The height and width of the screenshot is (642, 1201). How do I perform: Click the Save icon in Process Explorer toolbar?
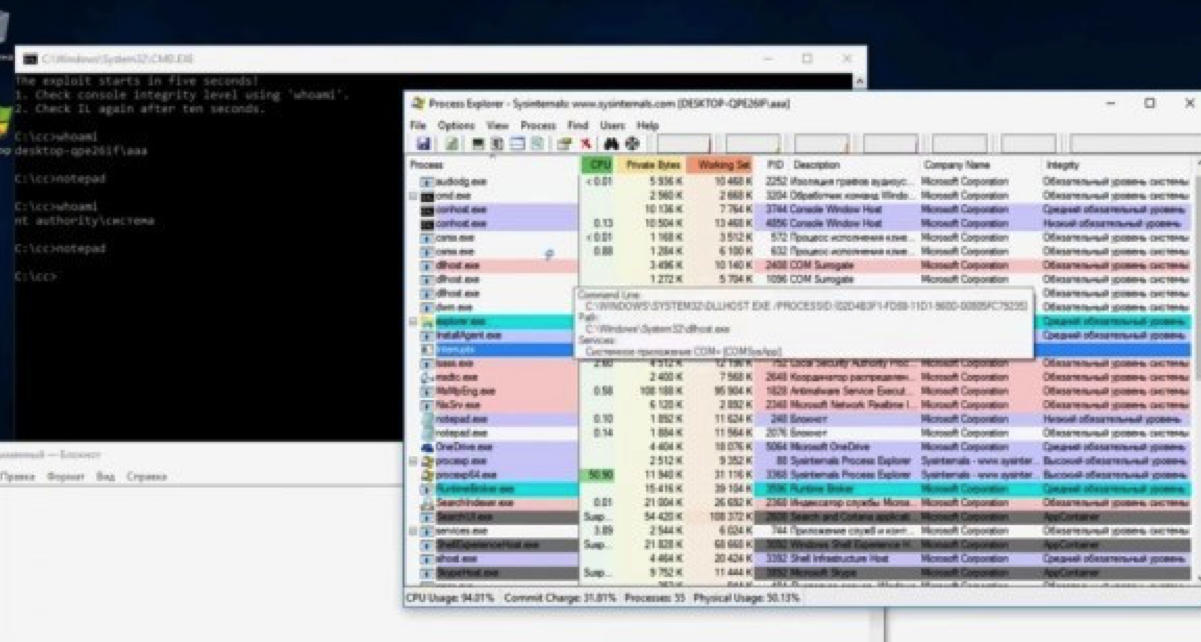click(423, 144)
